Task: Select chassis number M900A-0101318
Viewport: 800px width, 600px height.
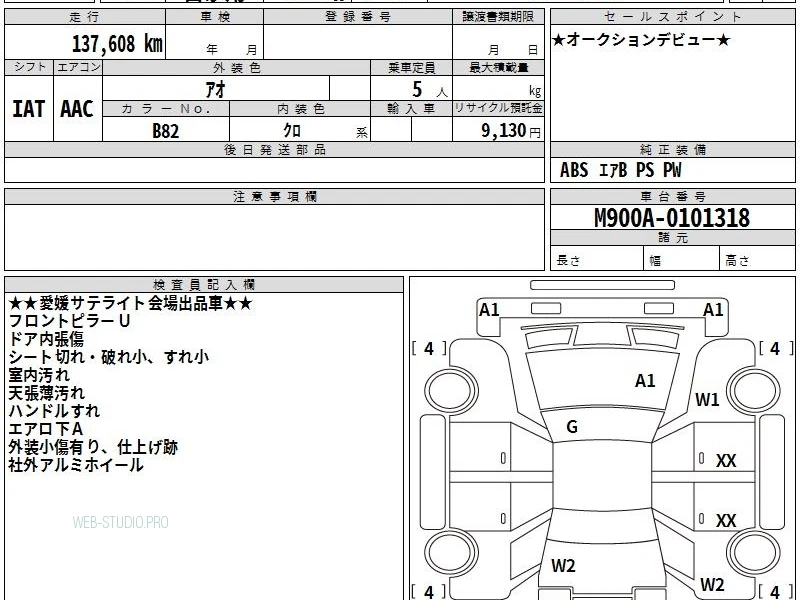Action: [x=672, y=218]
